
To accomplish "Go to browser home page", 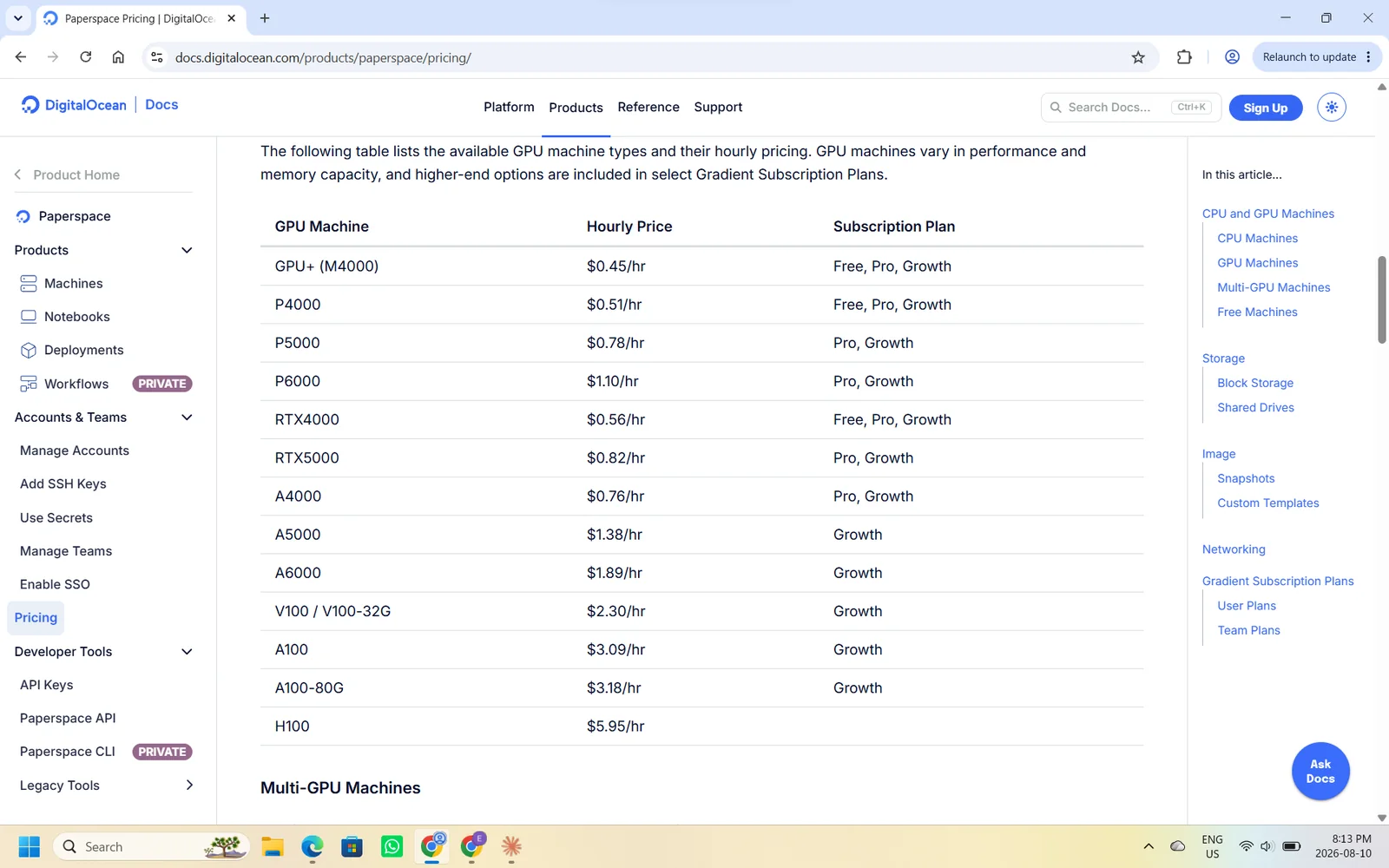I will (118, 57).
